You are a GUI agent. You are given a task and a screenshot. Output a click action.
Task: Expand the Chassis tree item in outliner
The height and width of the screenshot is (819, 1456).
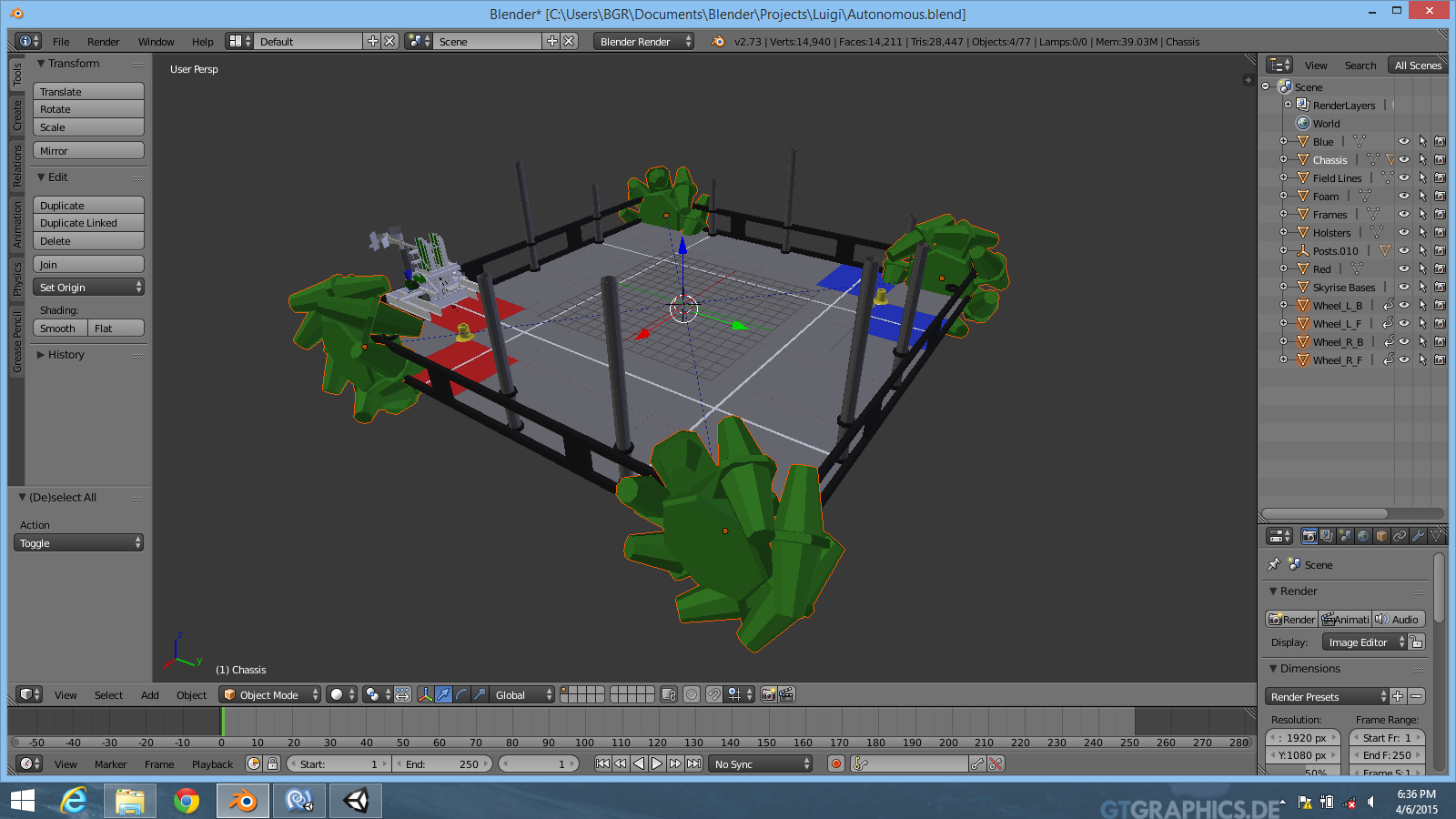click(x=1284, y=159)
